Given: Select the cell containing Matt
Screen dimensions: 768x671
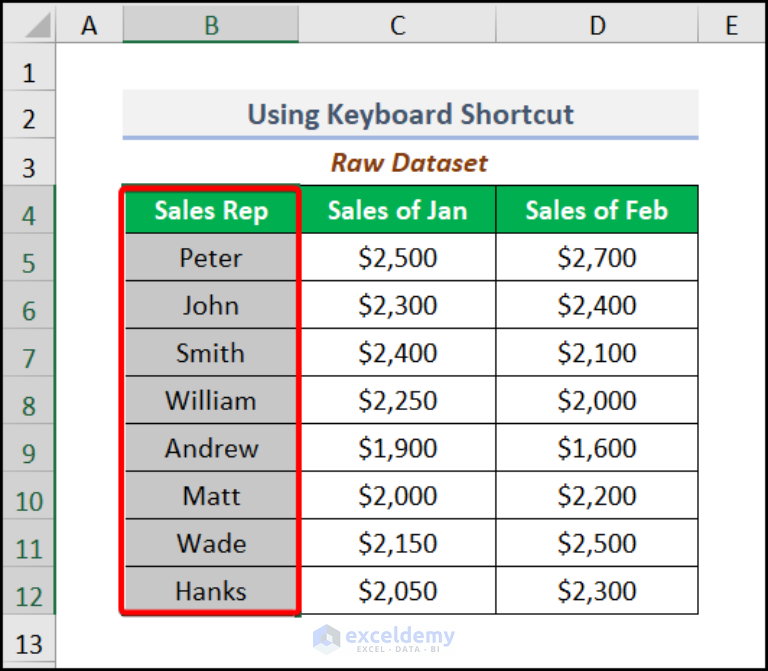Looking at the screenshot, I should coord(211,496).
